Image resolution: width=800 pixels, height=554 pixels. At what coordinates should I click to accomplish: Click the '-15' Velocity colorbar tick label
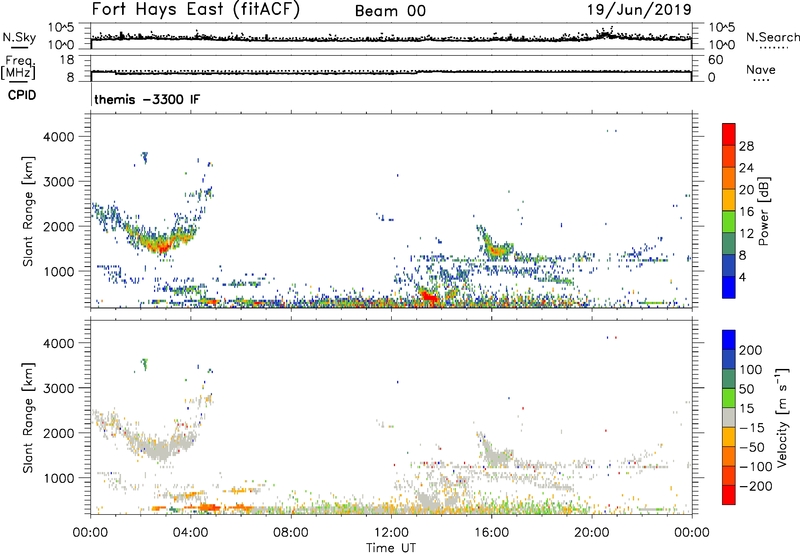[752, 428]
